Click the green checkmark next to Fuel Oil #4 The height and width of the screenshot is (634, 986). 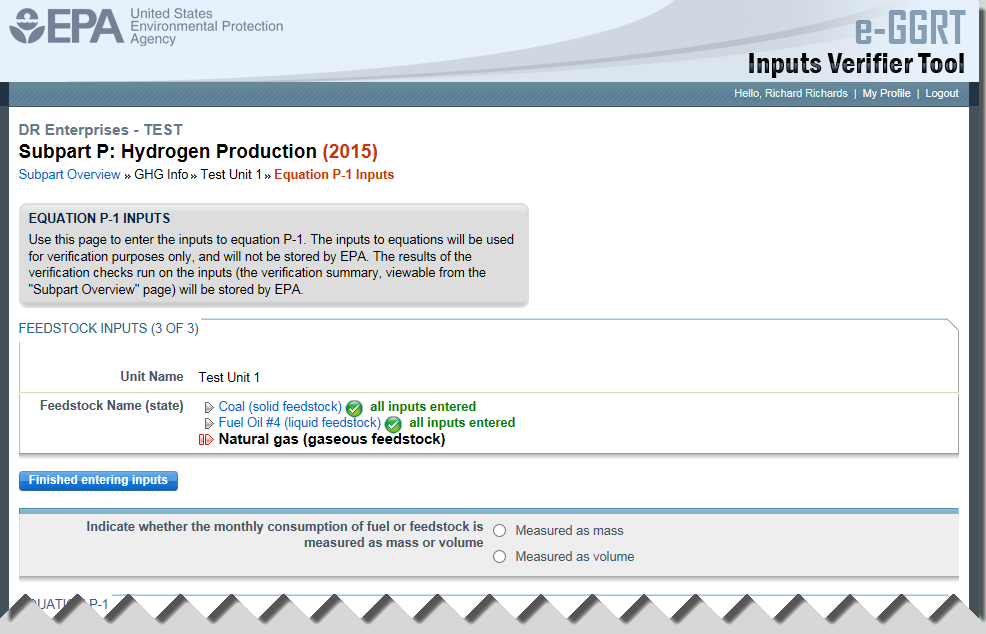pos(393,425)
